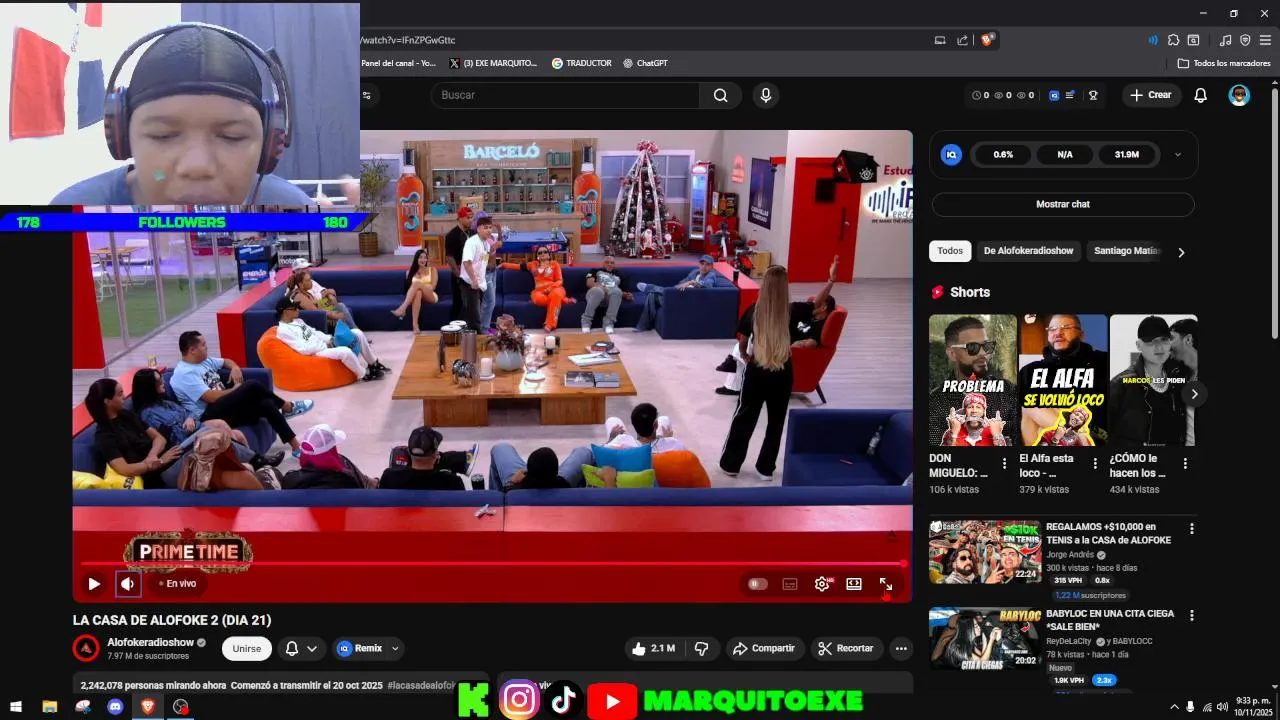Toggle the autoplay switch in player

click(x=758, y=584)
